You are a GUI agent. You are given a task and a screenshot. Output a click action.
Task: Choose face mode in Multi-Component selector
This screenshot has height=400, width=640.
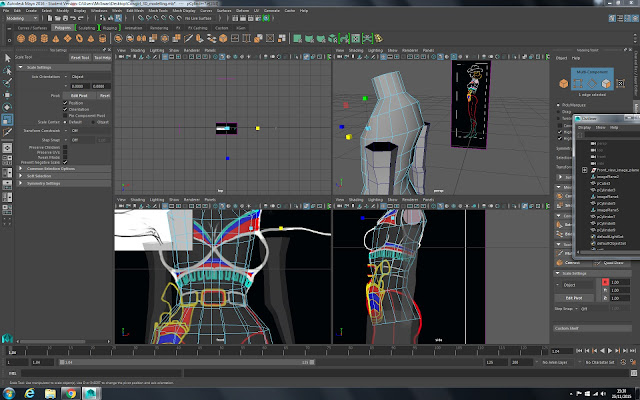coord(608,84)
